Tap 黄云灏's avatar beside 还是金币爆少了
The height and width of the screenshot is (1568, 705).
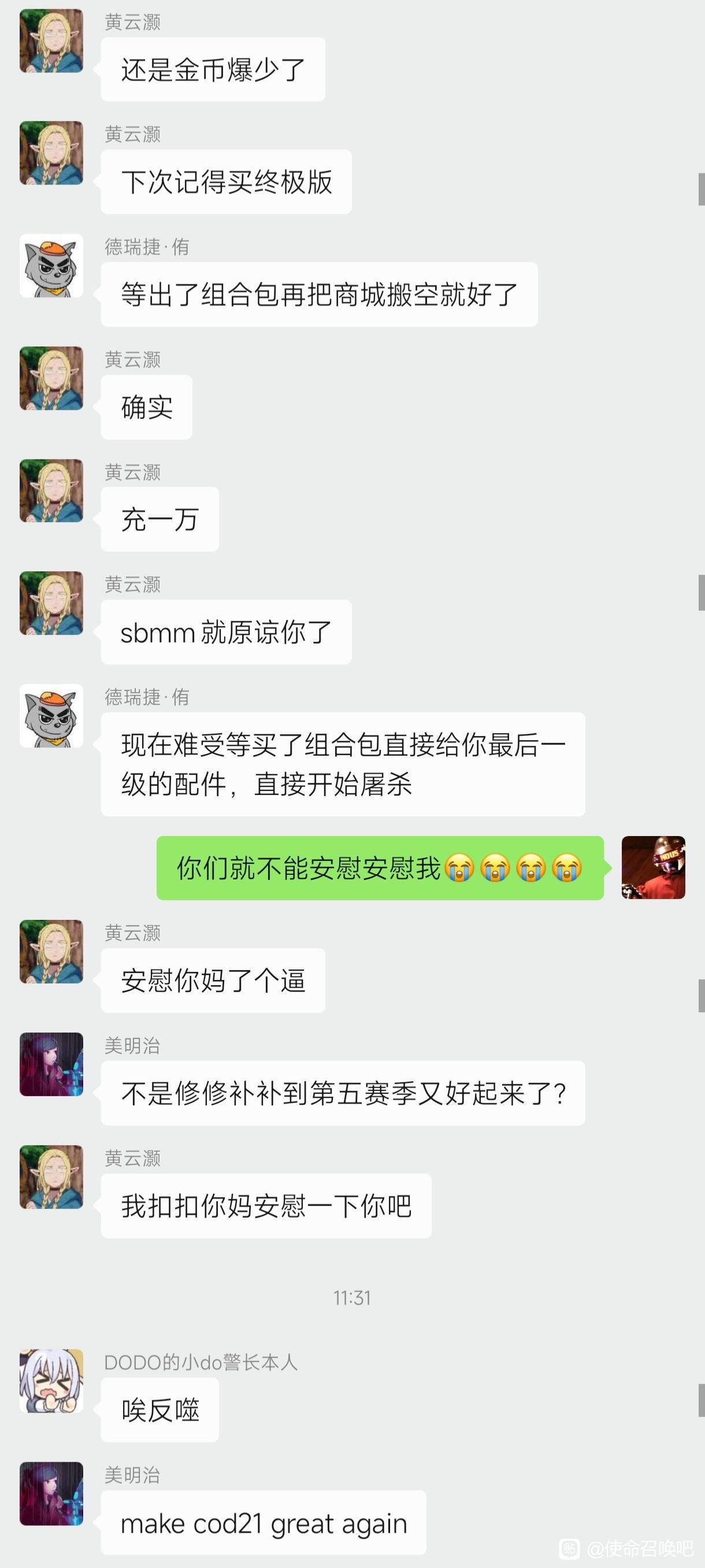tap(51, 41)
